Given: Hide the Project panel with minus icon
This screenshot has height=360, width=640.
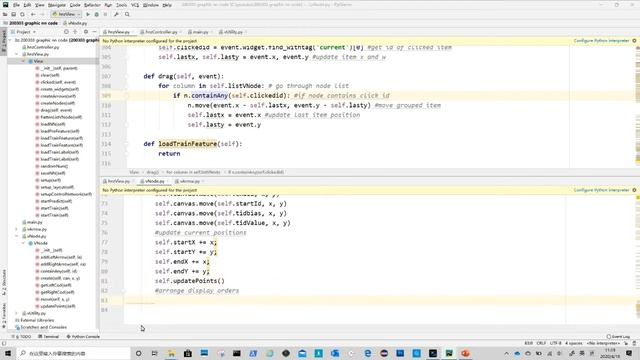Looking at the screenshot, I should [94, 32].
